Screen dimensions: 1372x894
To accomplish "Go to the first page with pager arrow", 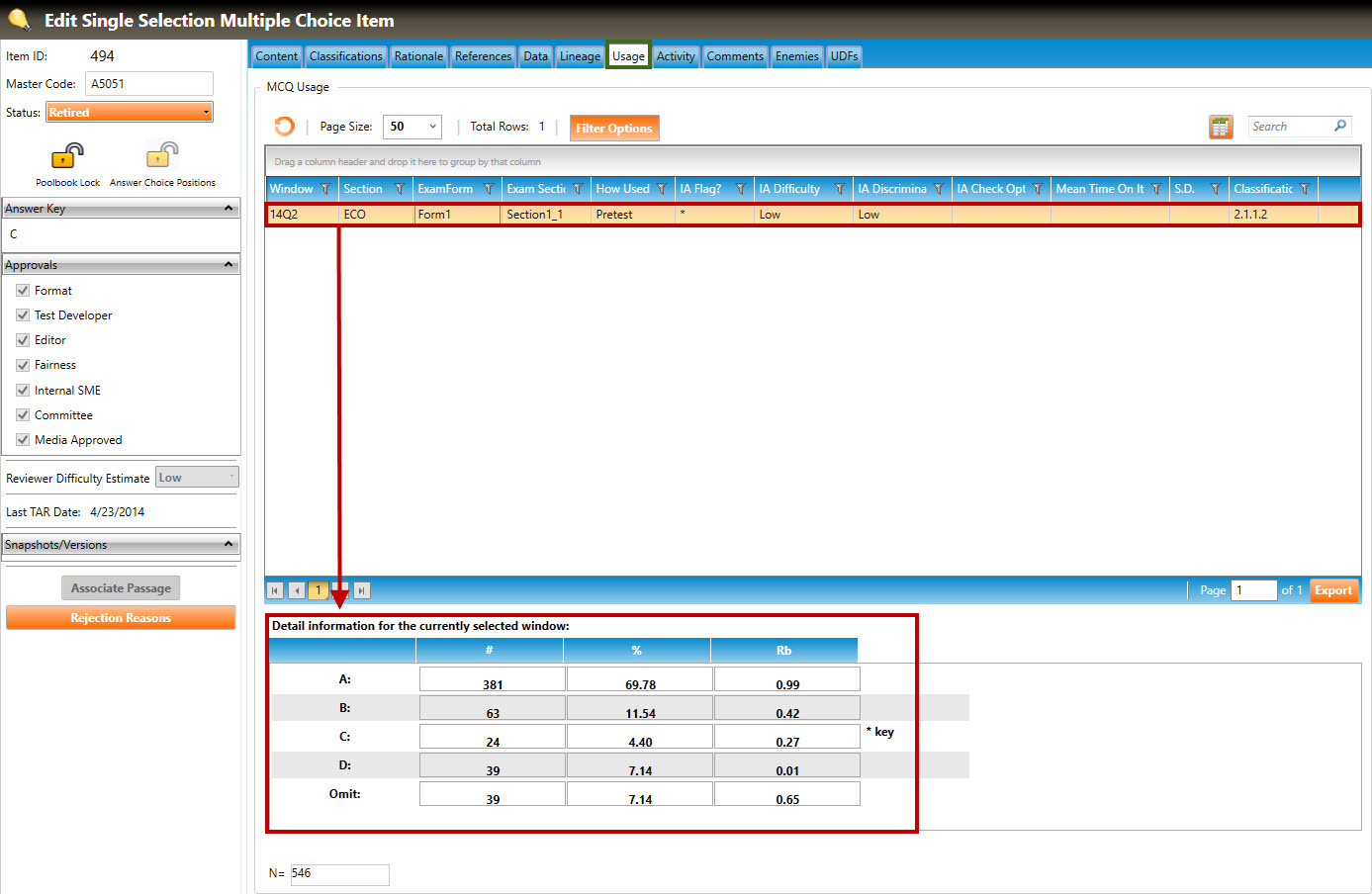I will 275,590.
